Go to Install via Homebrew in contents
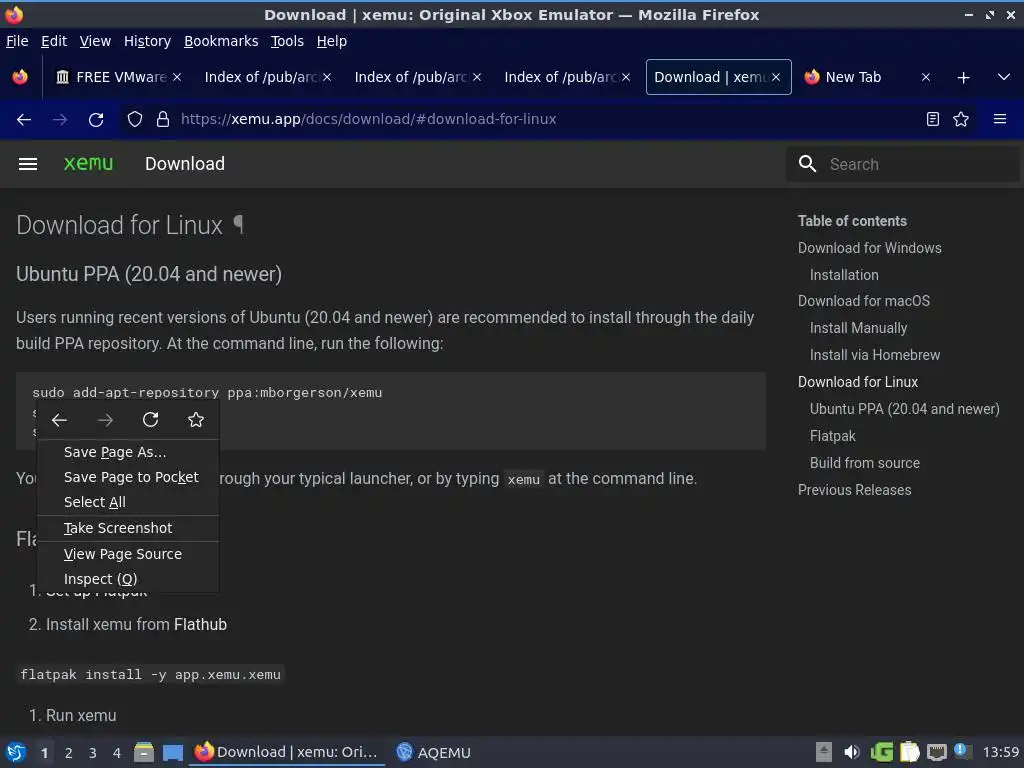Viewport: 1024px width, 768px height. point(875,355)
